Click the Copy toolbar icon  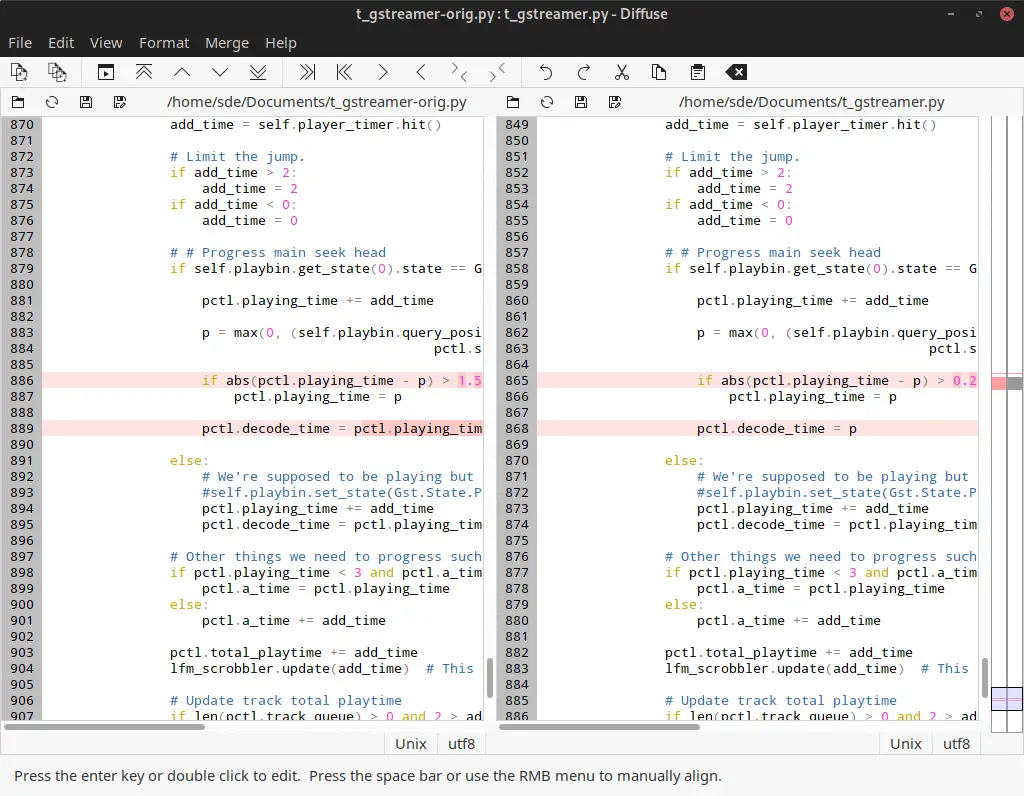click(x=660, y=72)
